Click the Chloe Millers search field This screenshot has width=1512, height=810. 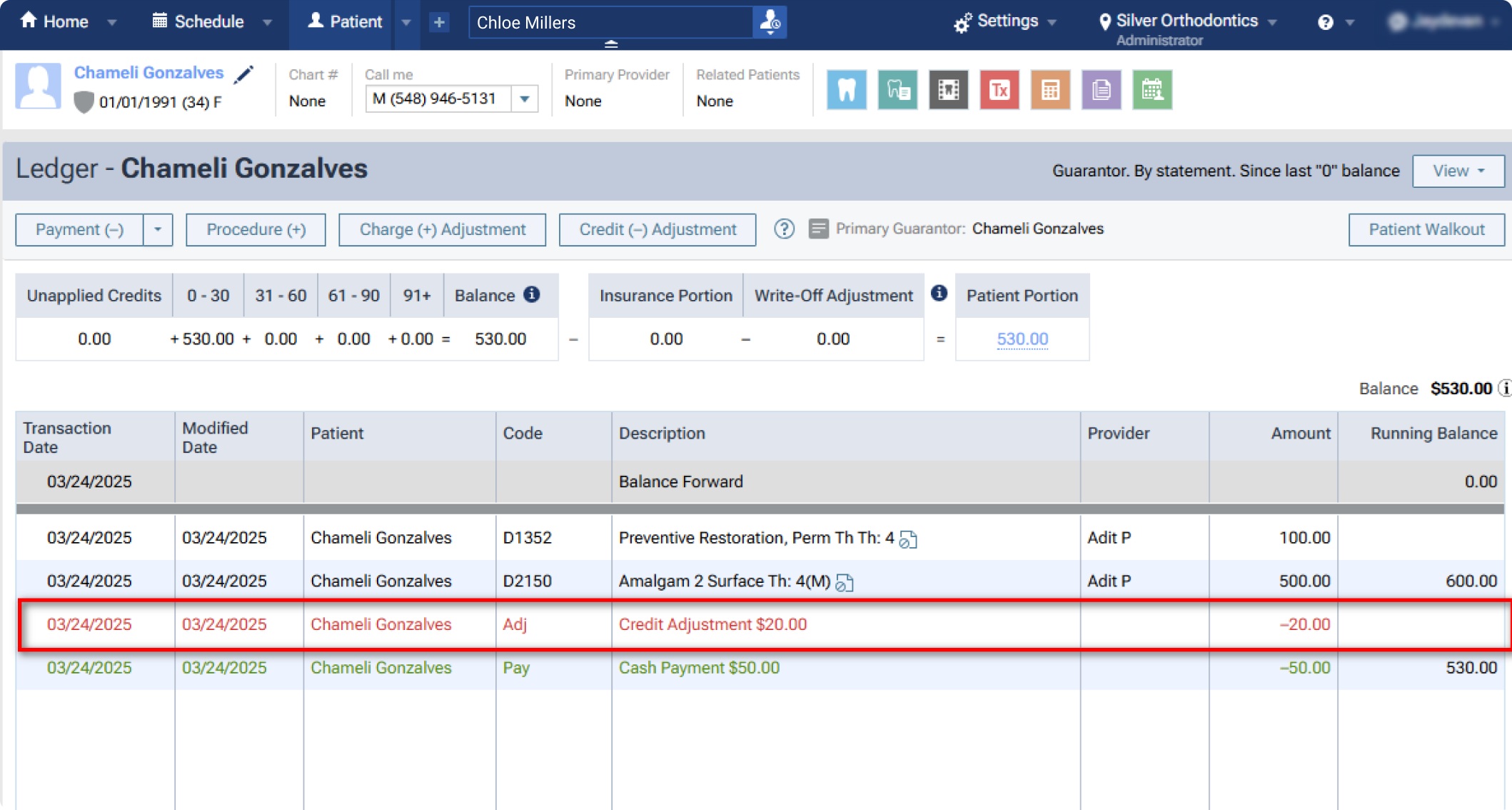pyautogui.click(x=611, y=22)
